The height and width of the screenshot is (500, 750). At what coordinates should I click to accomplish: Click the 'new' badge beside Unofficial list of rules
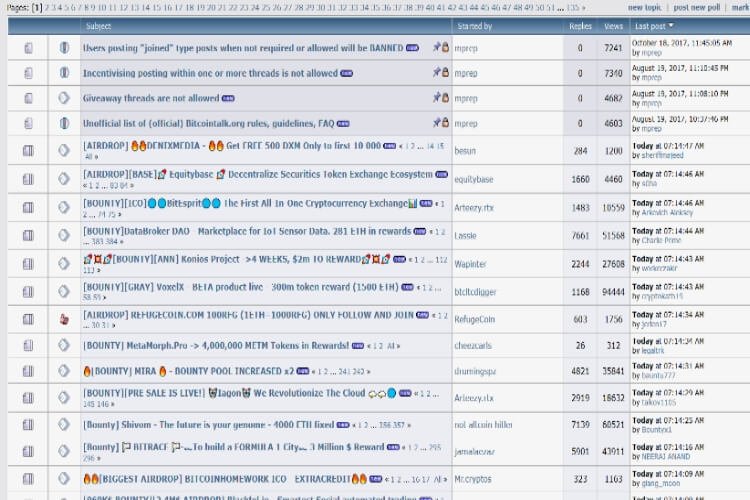pyautogui.click(x=345, y=124)
